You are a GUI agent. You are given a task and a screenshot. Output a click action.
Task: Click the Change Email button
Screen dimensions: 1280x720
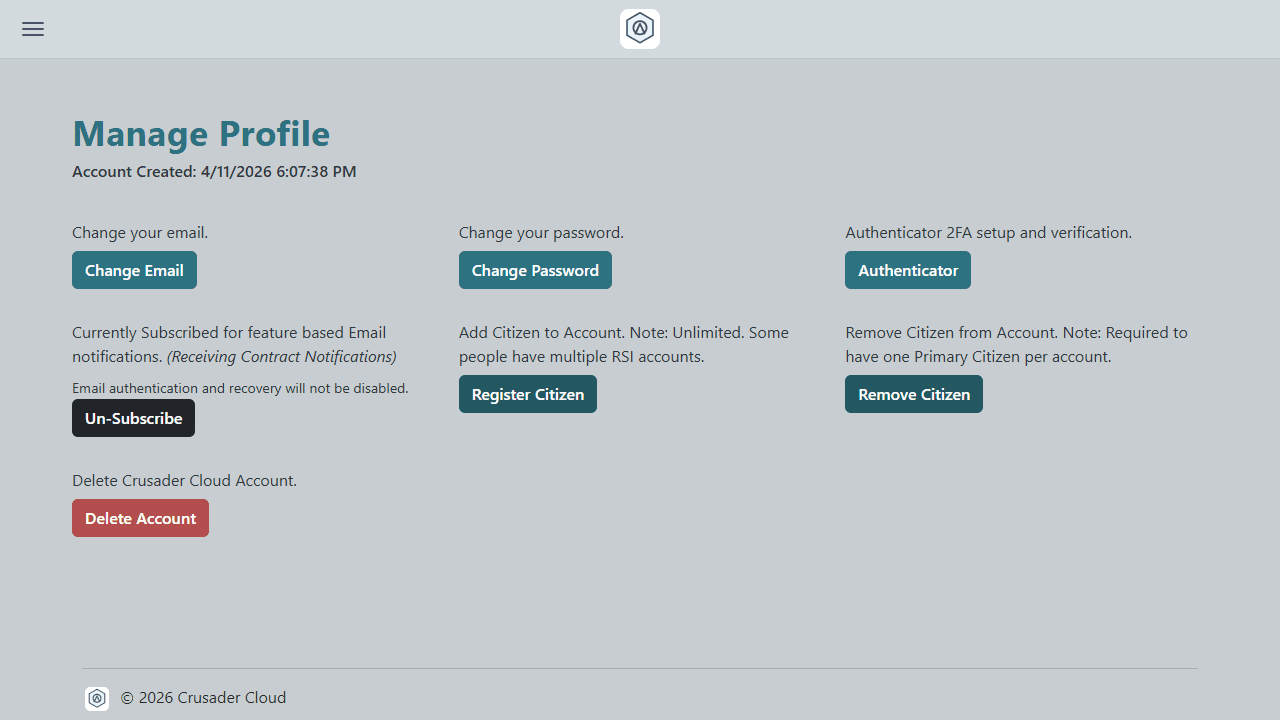click(x=134, y=270)
